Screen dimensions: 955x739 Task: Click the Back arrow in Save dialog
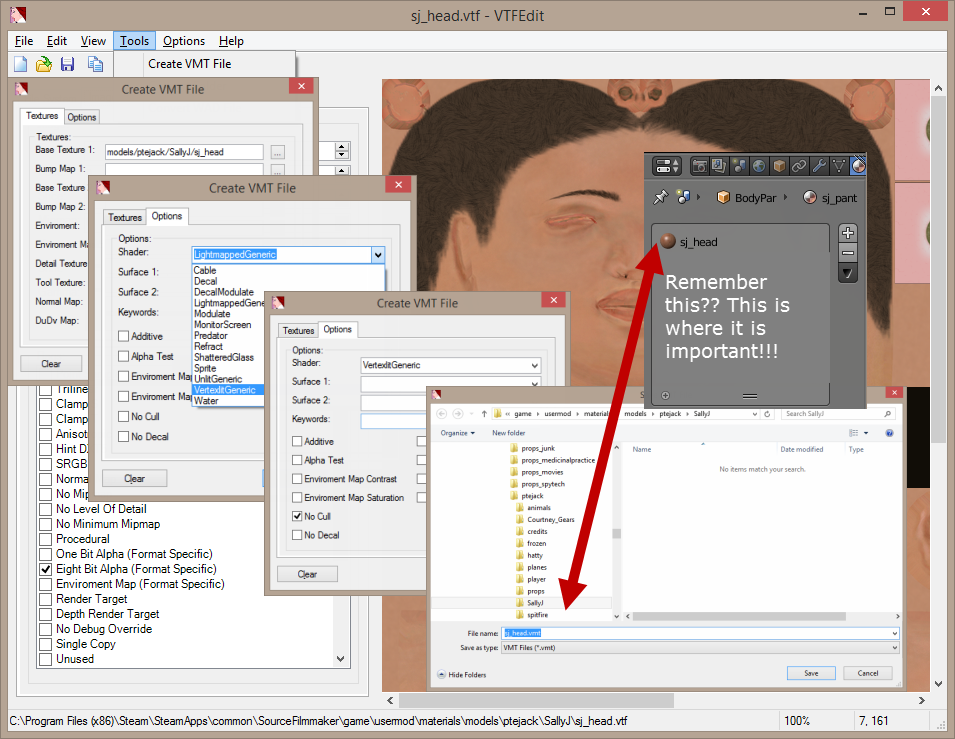(442, 414)
